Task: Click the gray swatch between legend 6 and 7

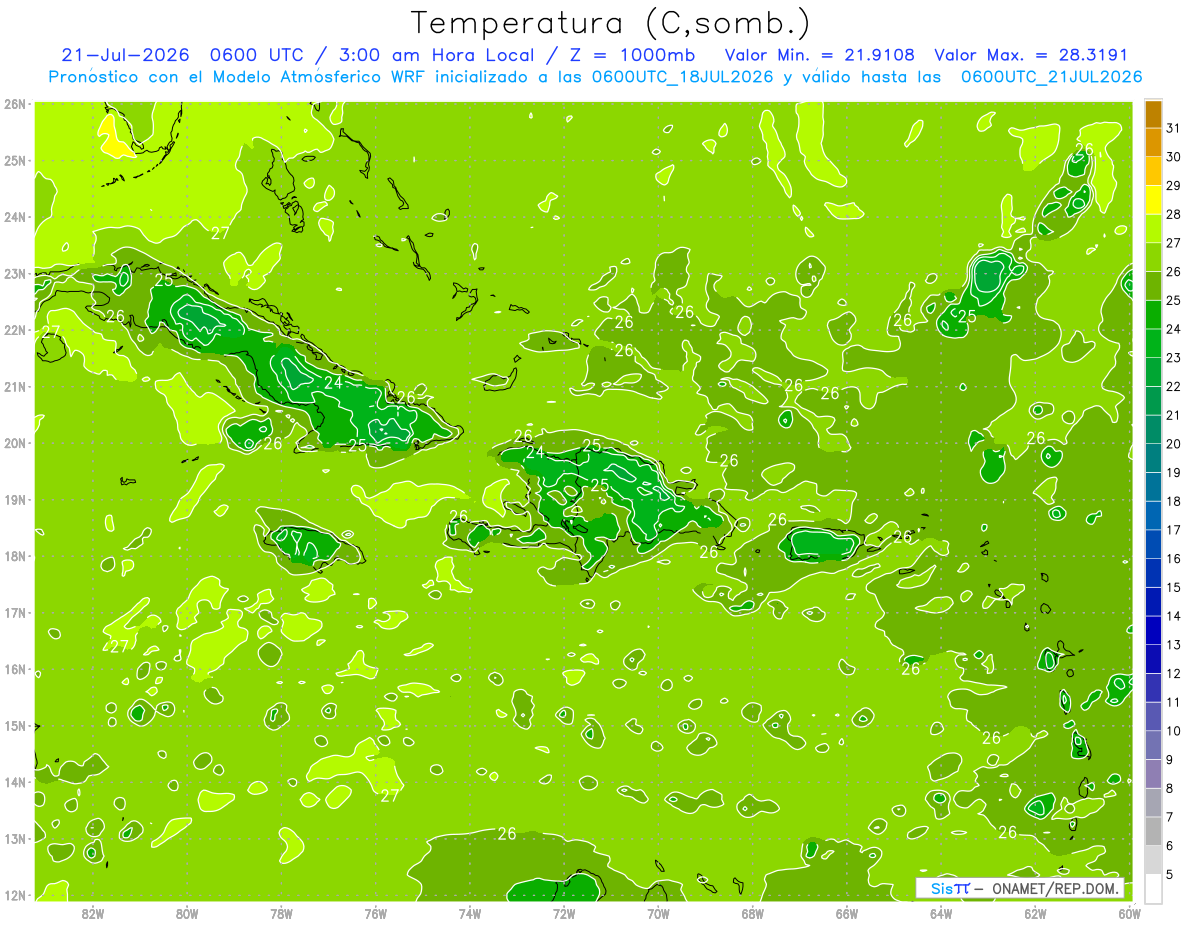Action: tap(1153, 830)
